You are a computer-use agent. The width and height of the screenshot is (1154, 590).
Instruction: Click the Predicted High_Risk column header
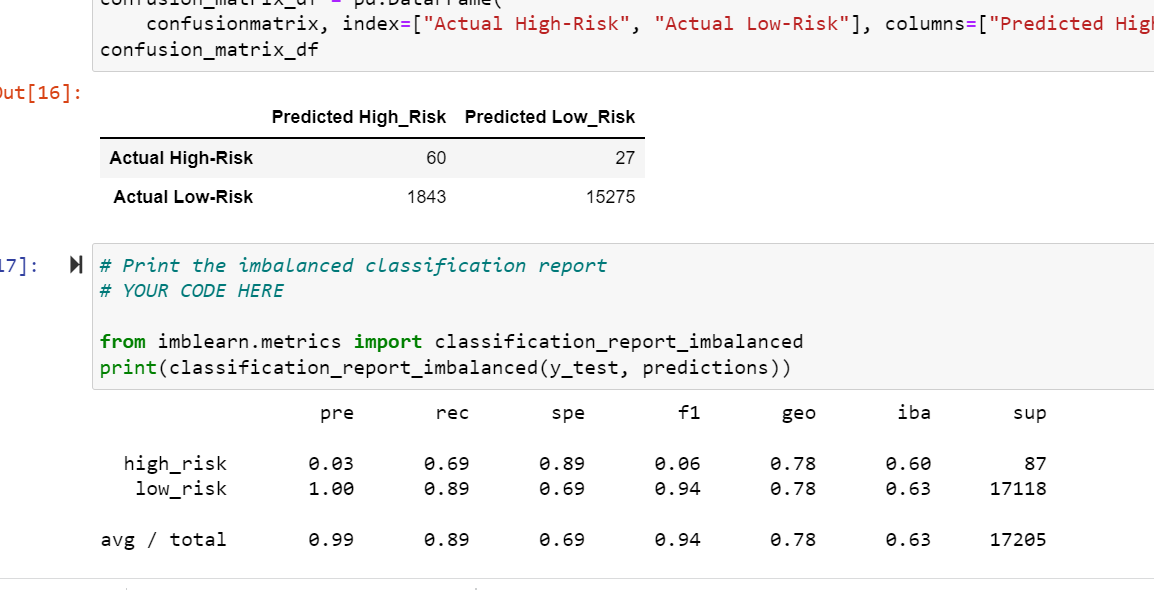pos(358,117)
